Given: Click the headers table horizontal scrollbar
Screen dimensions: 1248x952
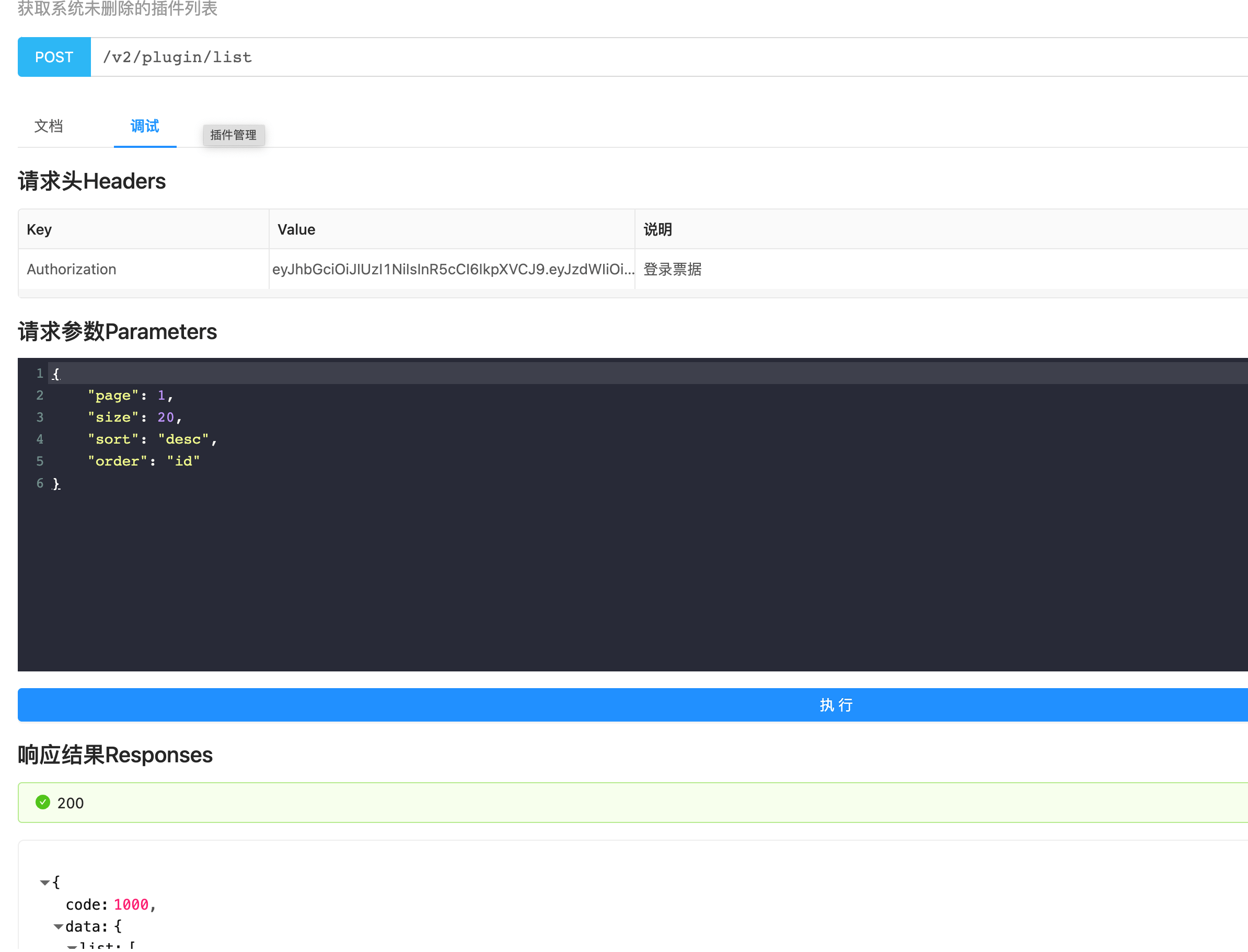Looking at the screenshot, I should pos(623,293).
